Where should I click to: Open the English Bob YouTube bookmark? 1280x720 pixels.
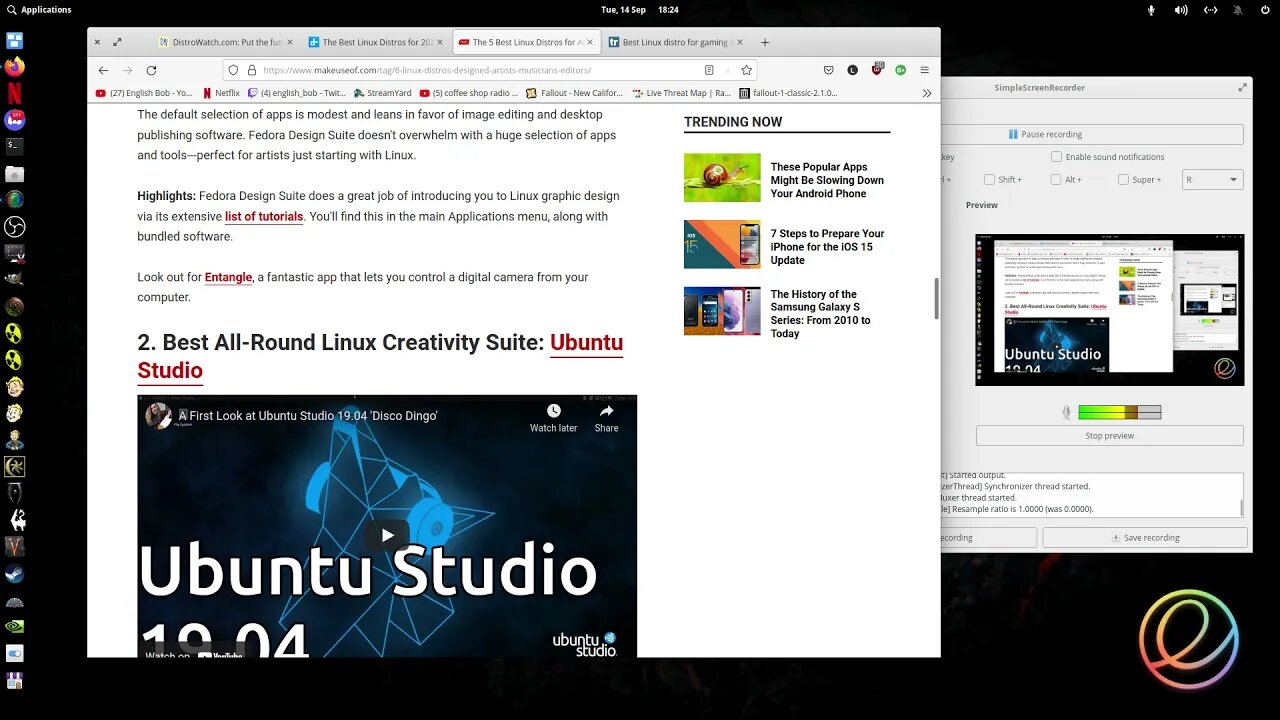click(x=144, y=93)
